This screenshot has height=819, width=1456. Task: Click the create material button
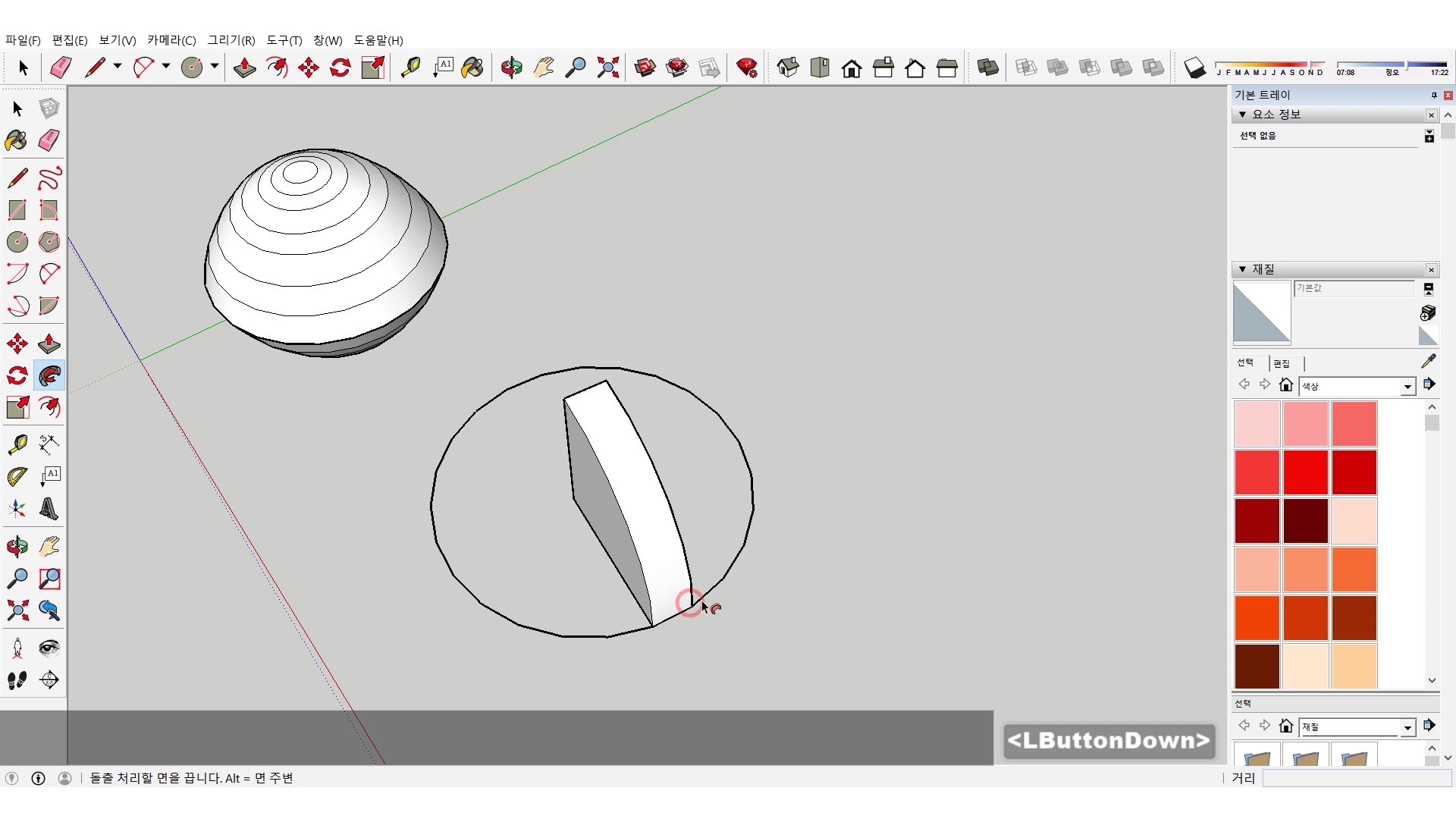click(x=1427, y=312)
